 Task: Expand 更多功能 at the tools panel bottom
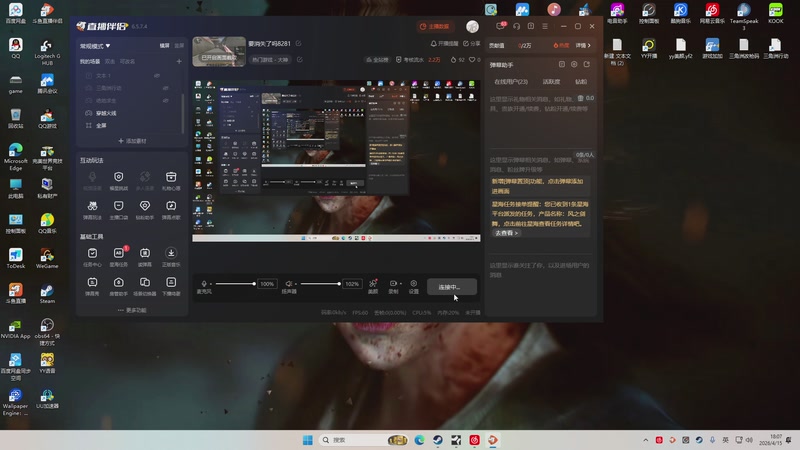(x=131, y=310)
